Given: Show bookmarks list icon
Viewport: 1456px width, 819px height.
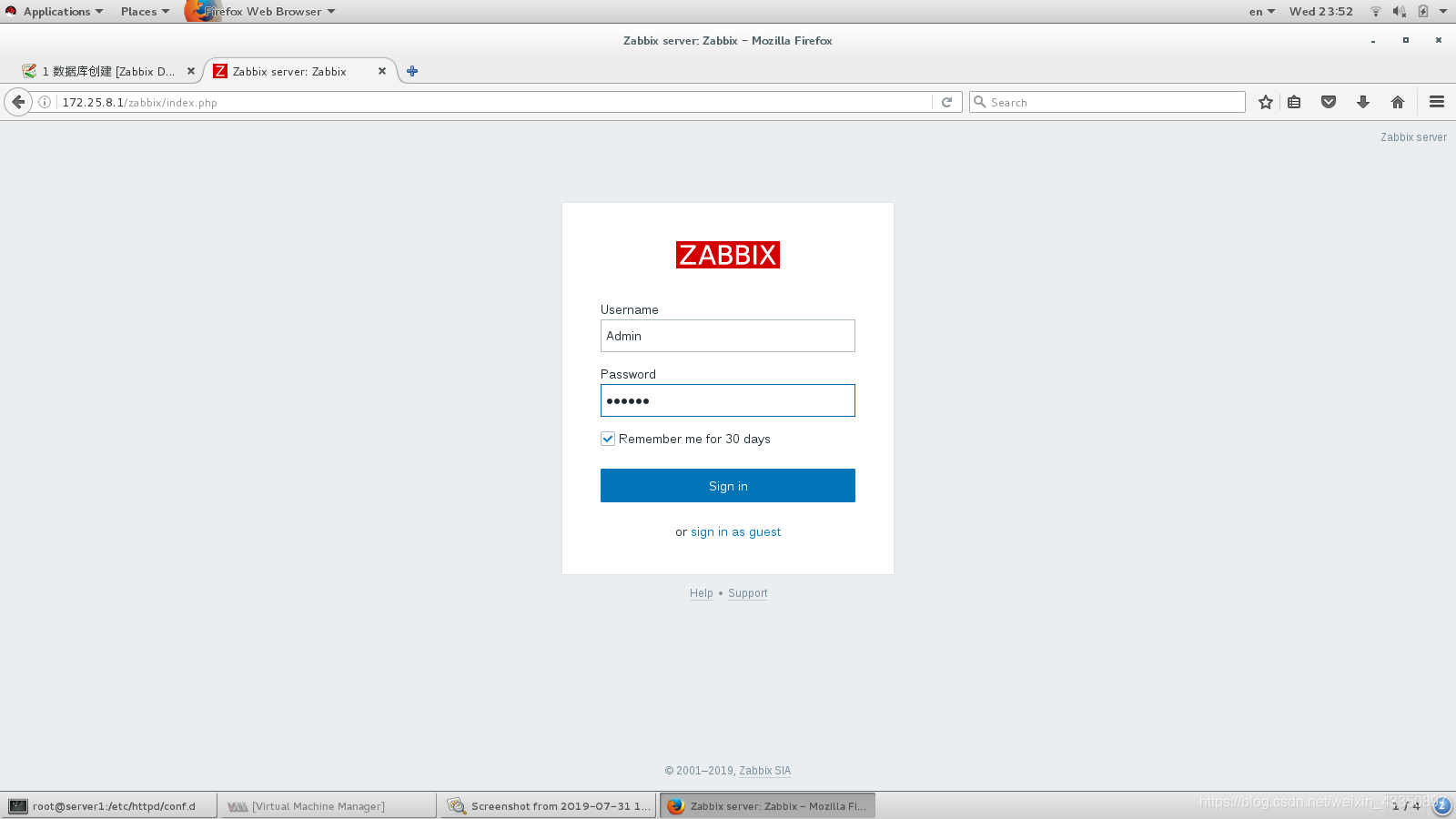Looking at the screenshot, I should pyautogui.click(x=1294, y=102).
